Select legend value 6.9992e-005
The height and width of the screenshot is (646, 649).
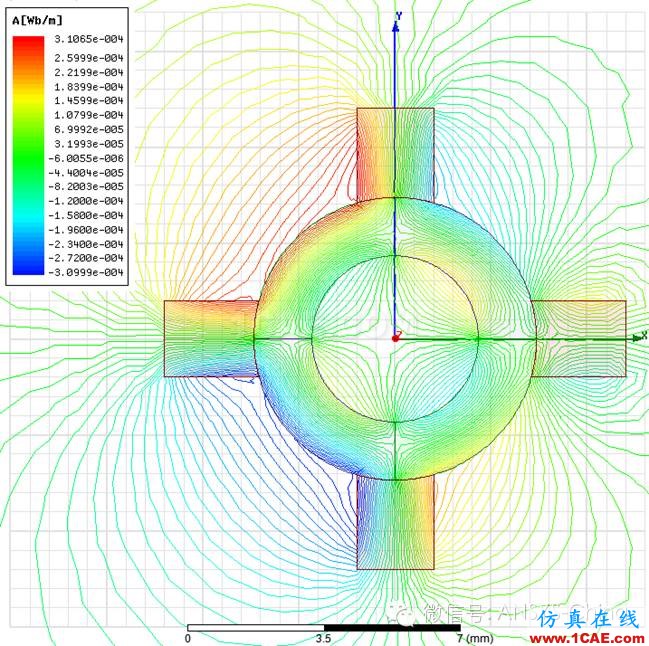coord(89,130)
